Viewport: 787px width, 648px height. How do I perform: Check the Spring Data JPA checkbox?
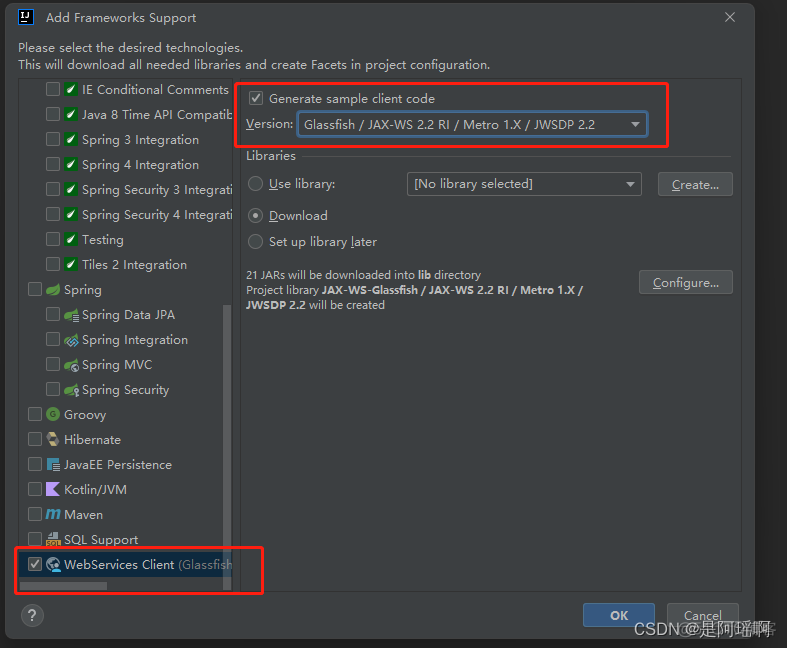tap(53, 314)
